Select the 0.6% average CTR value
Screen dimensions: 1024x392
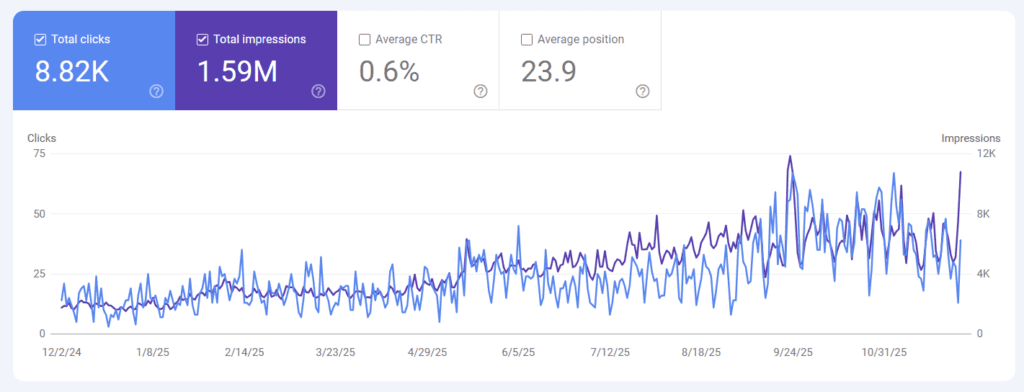tap(389, 71)
